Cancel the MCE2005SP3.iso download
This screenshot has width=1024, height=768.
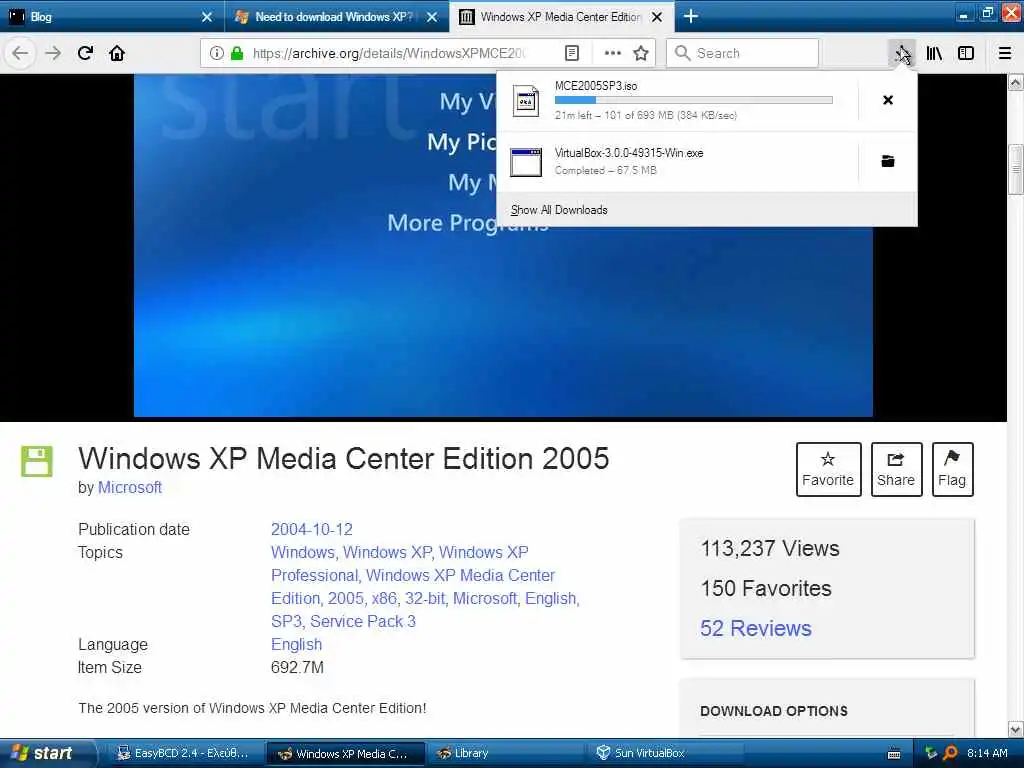click(x=888, y=100)
